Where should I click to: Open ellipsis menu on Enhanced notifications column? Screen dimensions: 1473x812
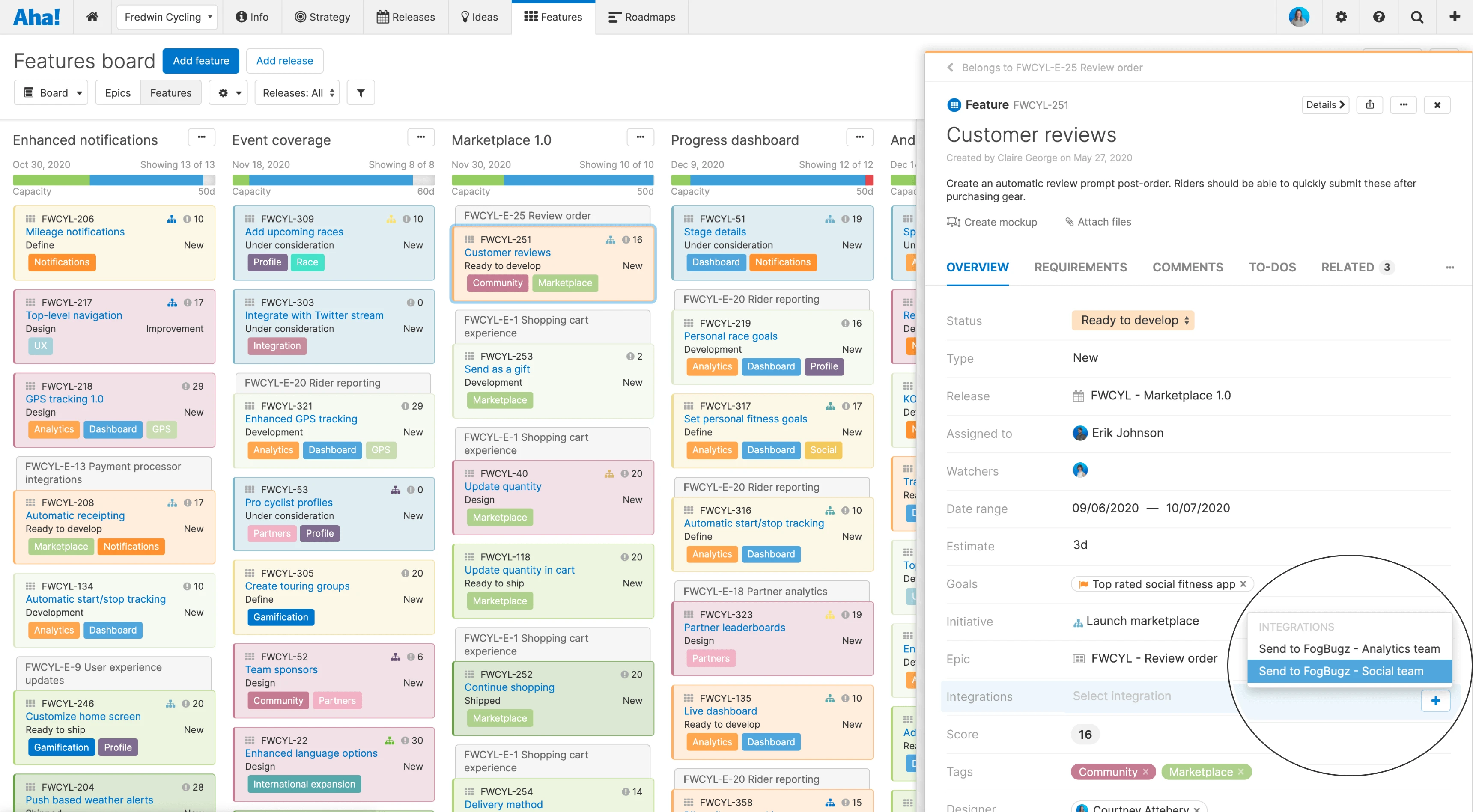click(x=201, y=137)
